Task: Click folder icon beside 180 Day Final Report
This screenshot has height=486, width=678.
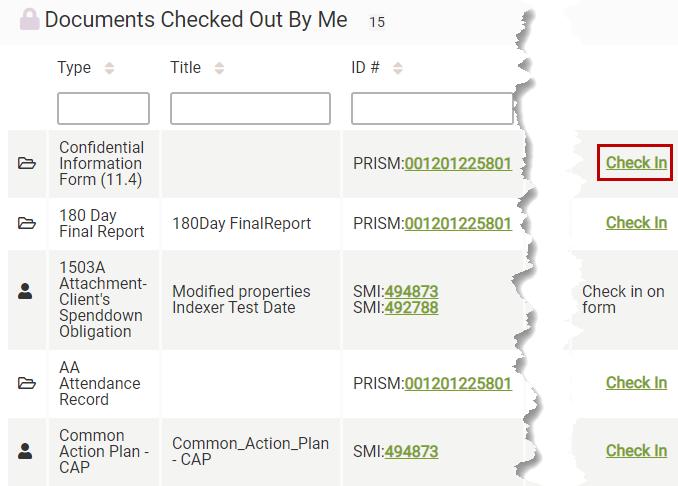Action: (x=27, y=223)
